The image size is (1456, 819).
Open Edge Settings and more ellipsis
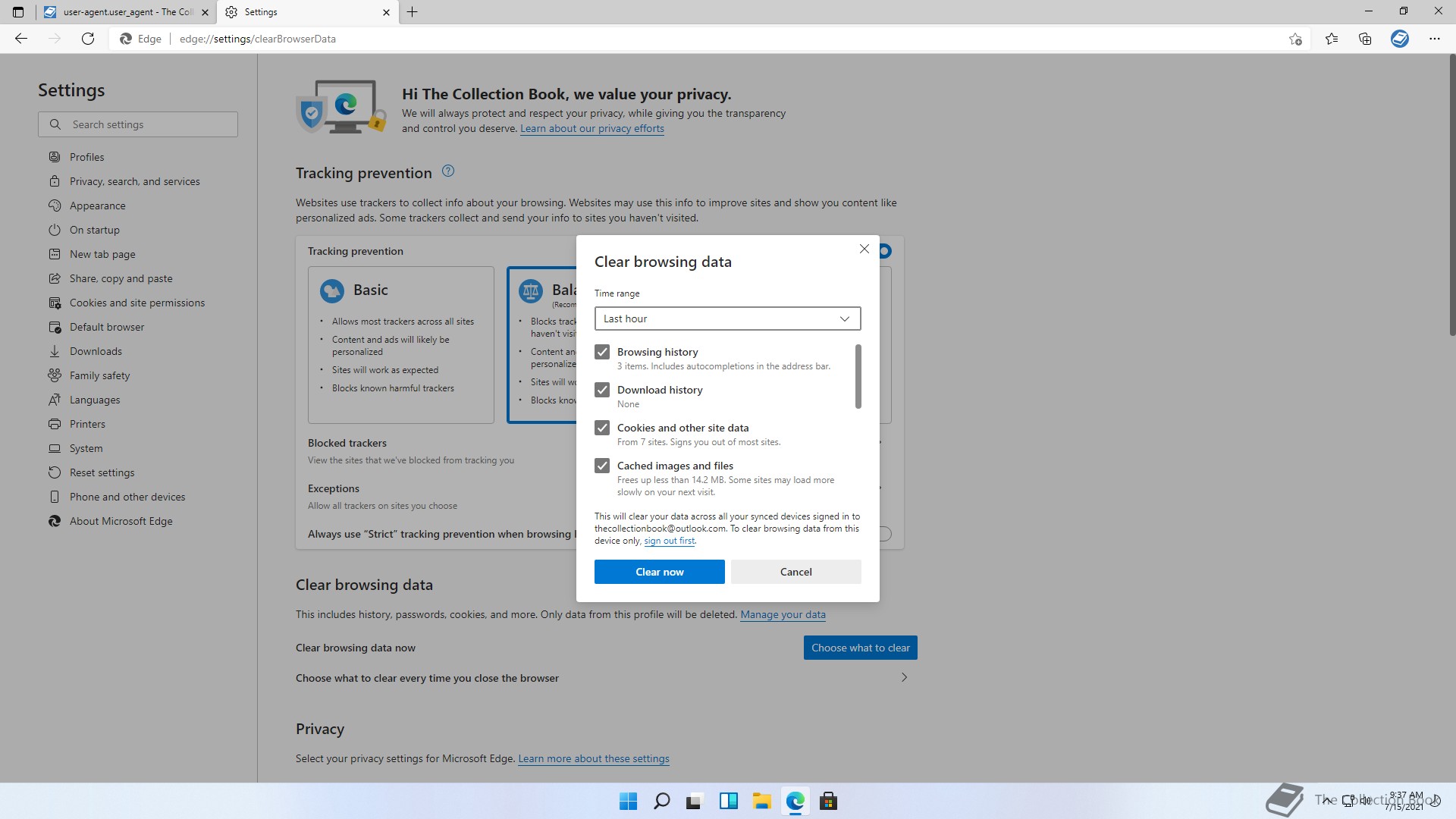tap(1434, 39)
